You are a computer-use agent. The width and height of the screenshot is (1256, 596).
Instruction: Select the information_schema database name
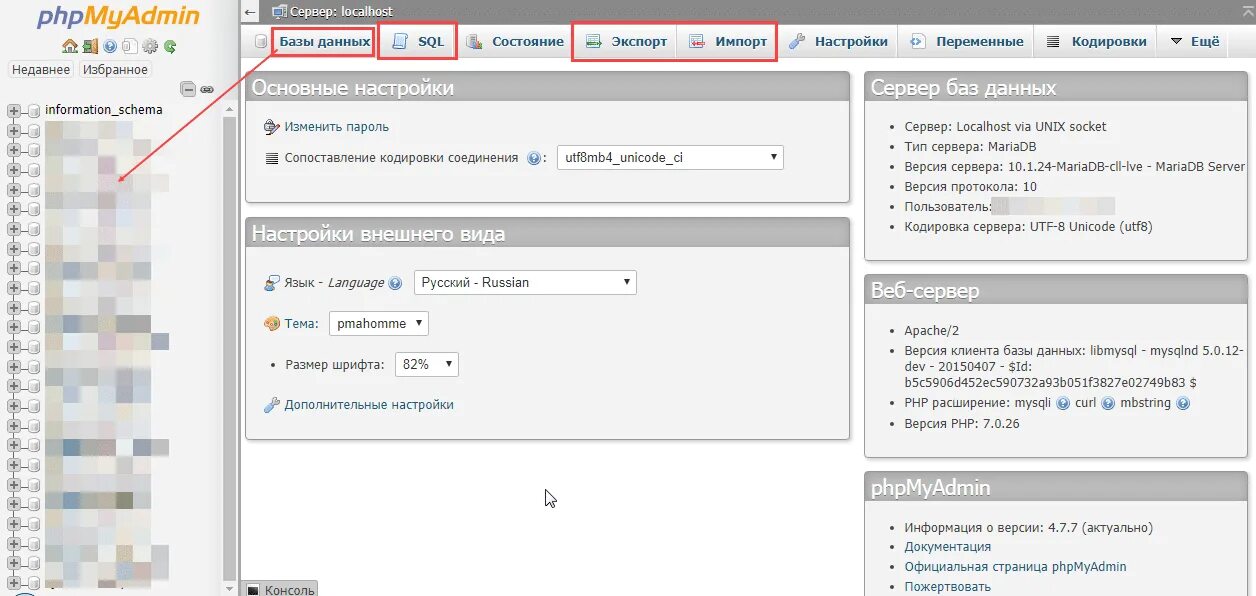pyautogui.click(x=103, y=110)
